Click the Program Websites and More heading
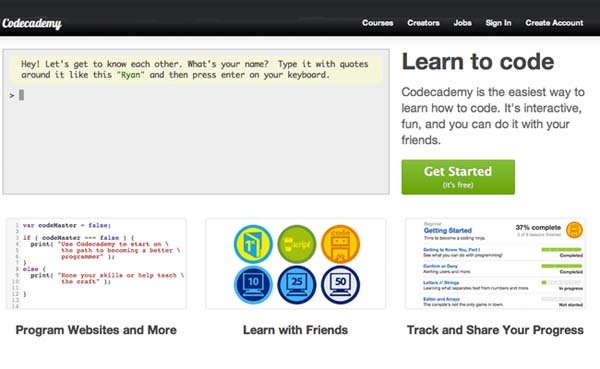The image size is (600, 369). click(x=96, y=330)
